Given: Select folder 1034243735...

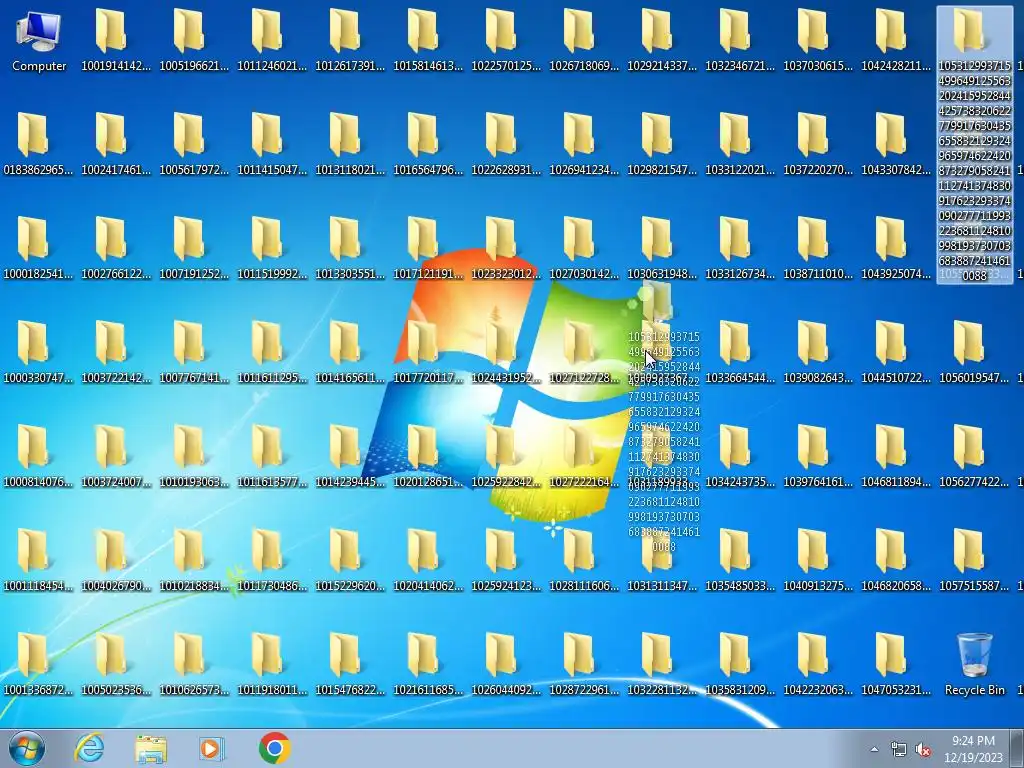Looking at the screenshot, I should [x=740, y=456].
